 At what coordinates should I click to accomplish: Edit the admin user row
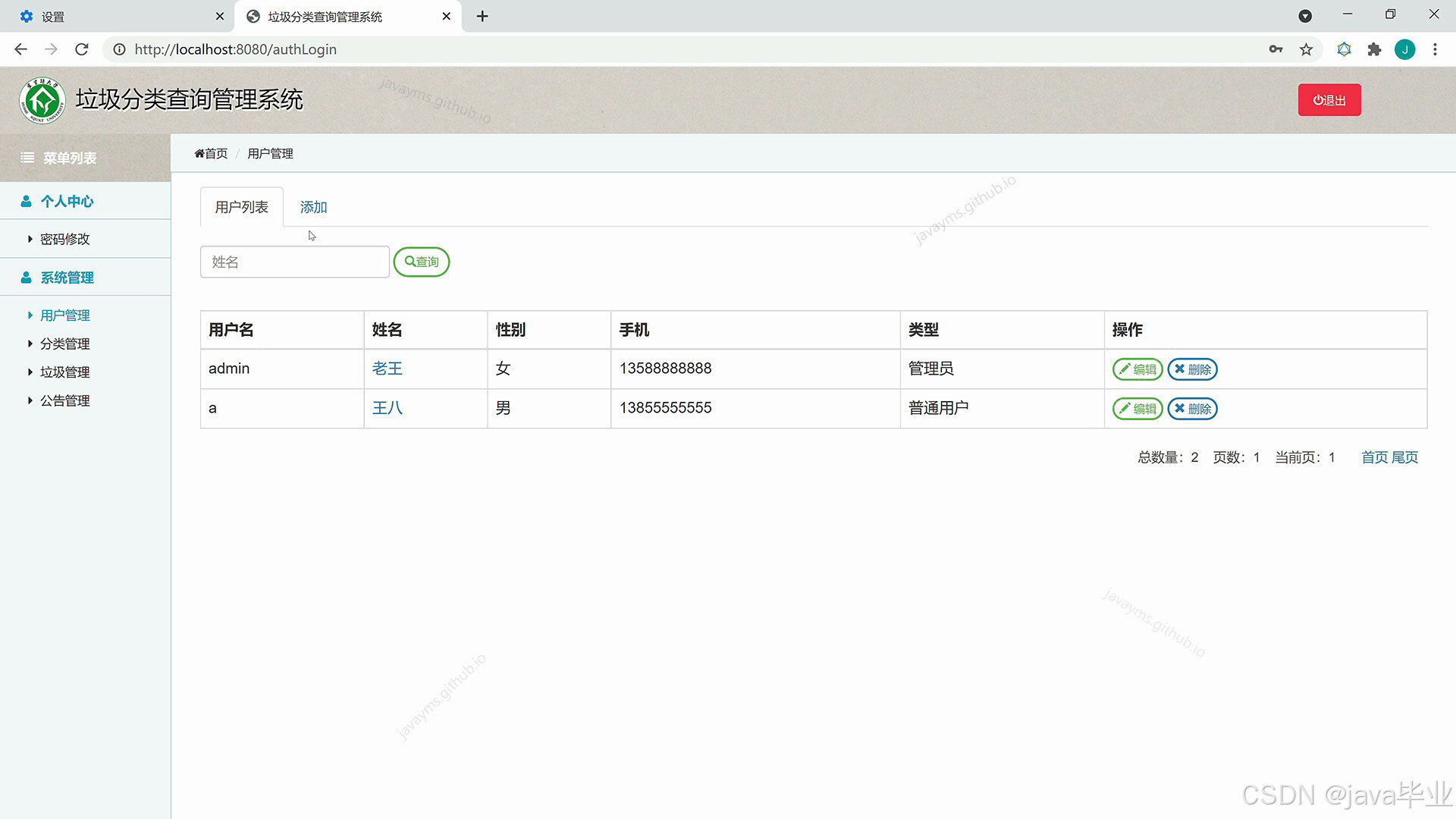tap(1137, 369)
